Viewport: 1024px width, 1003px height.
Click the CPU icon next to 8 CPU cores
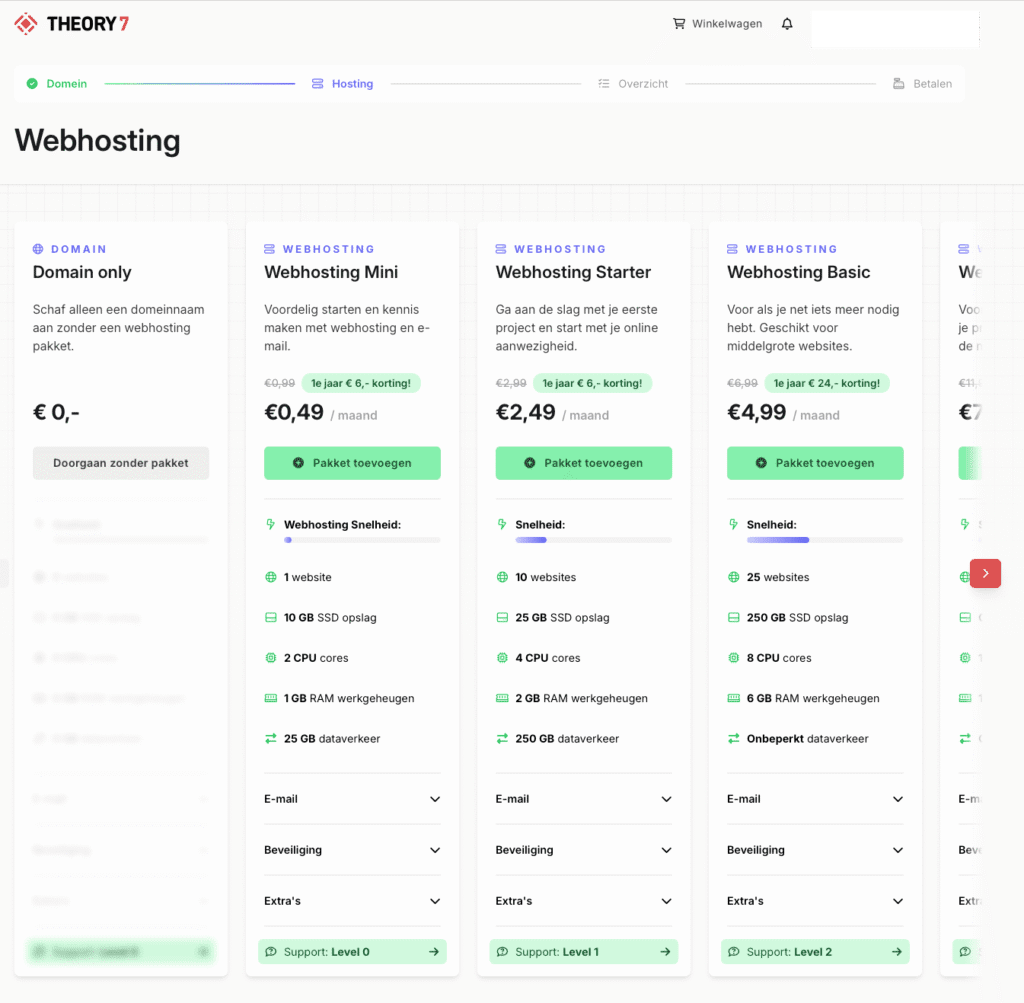pyautogui.click(x=733, y=658)
